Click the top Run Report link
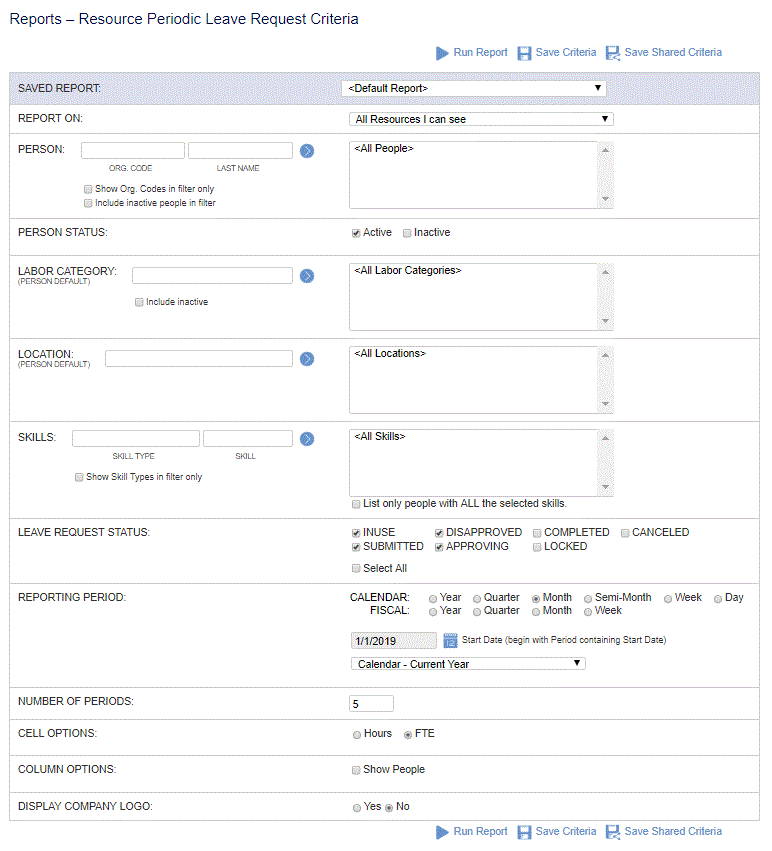The image size is (772, 851). coord(480,53)
